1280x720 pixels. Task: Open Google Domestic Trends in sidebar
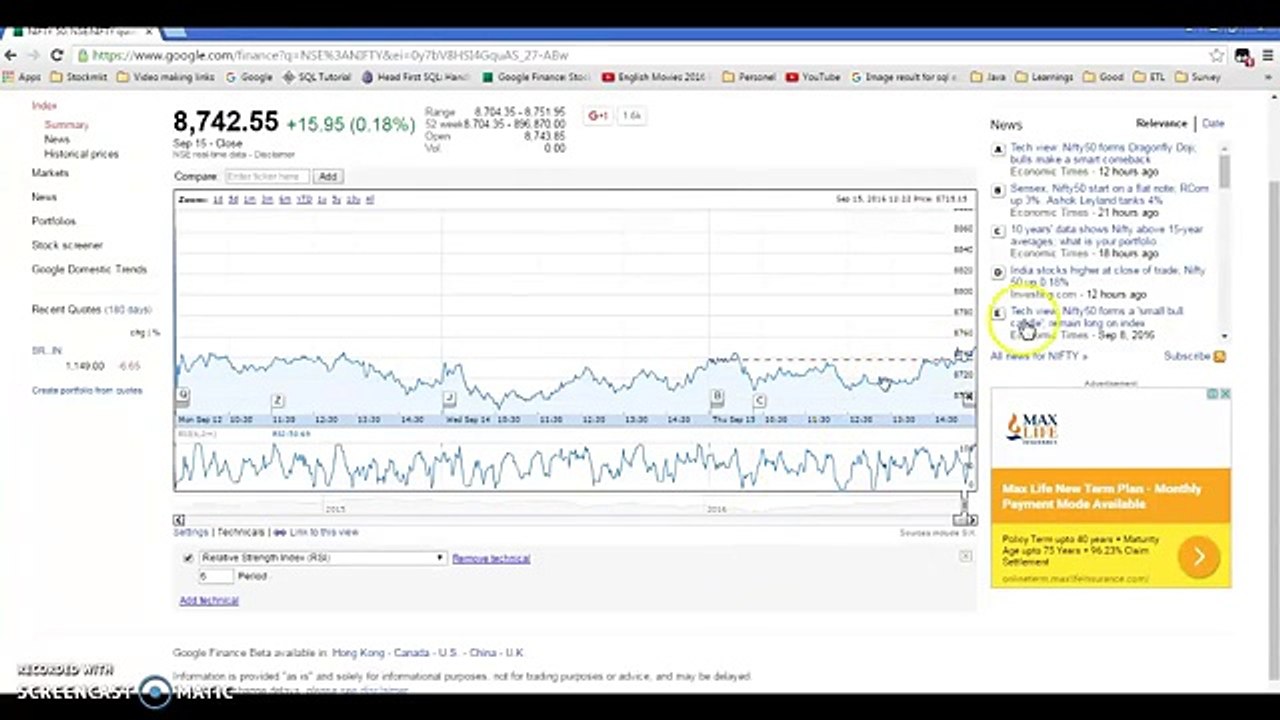click(x=89, y=269)
